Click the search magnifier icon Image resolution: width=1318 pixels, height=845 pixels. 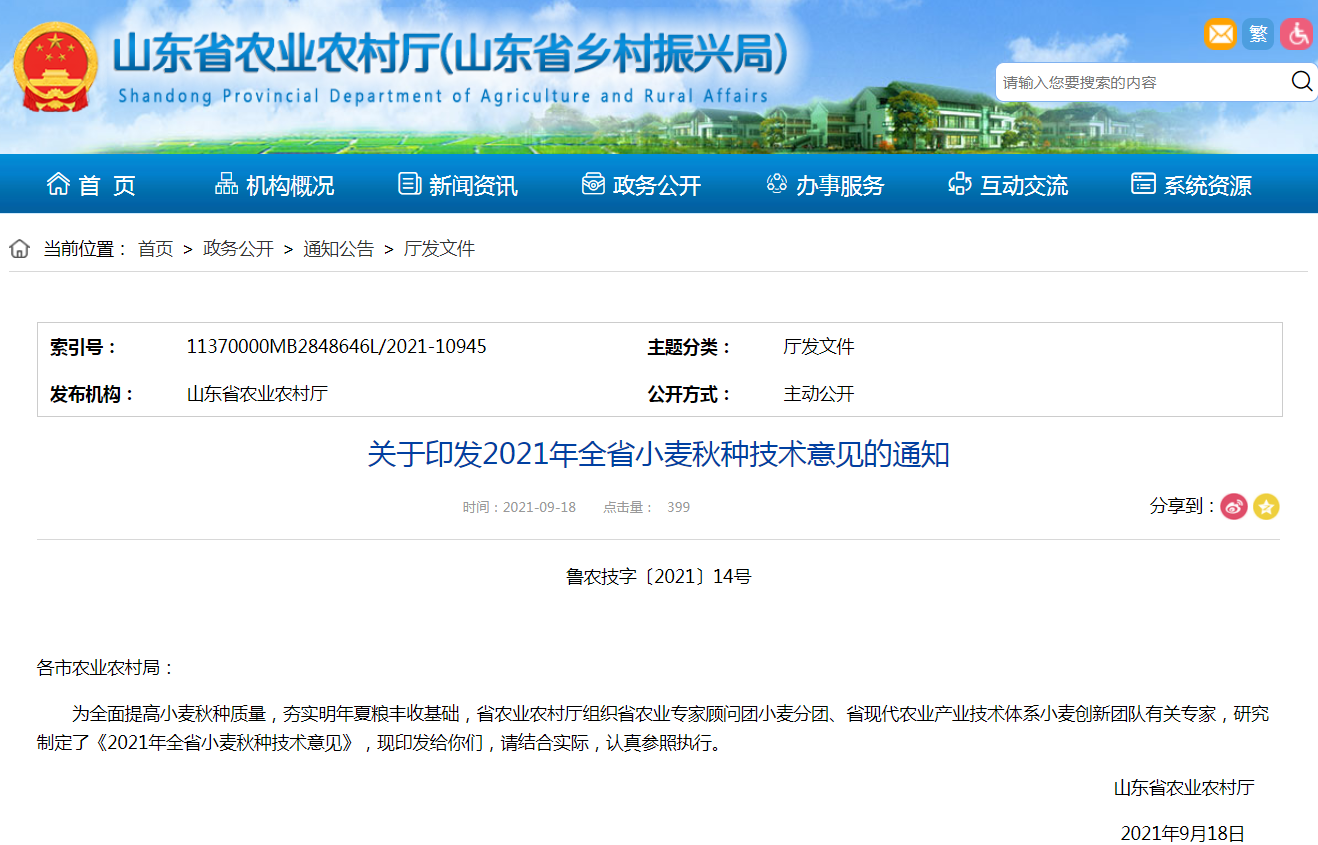pos(1302,81)
